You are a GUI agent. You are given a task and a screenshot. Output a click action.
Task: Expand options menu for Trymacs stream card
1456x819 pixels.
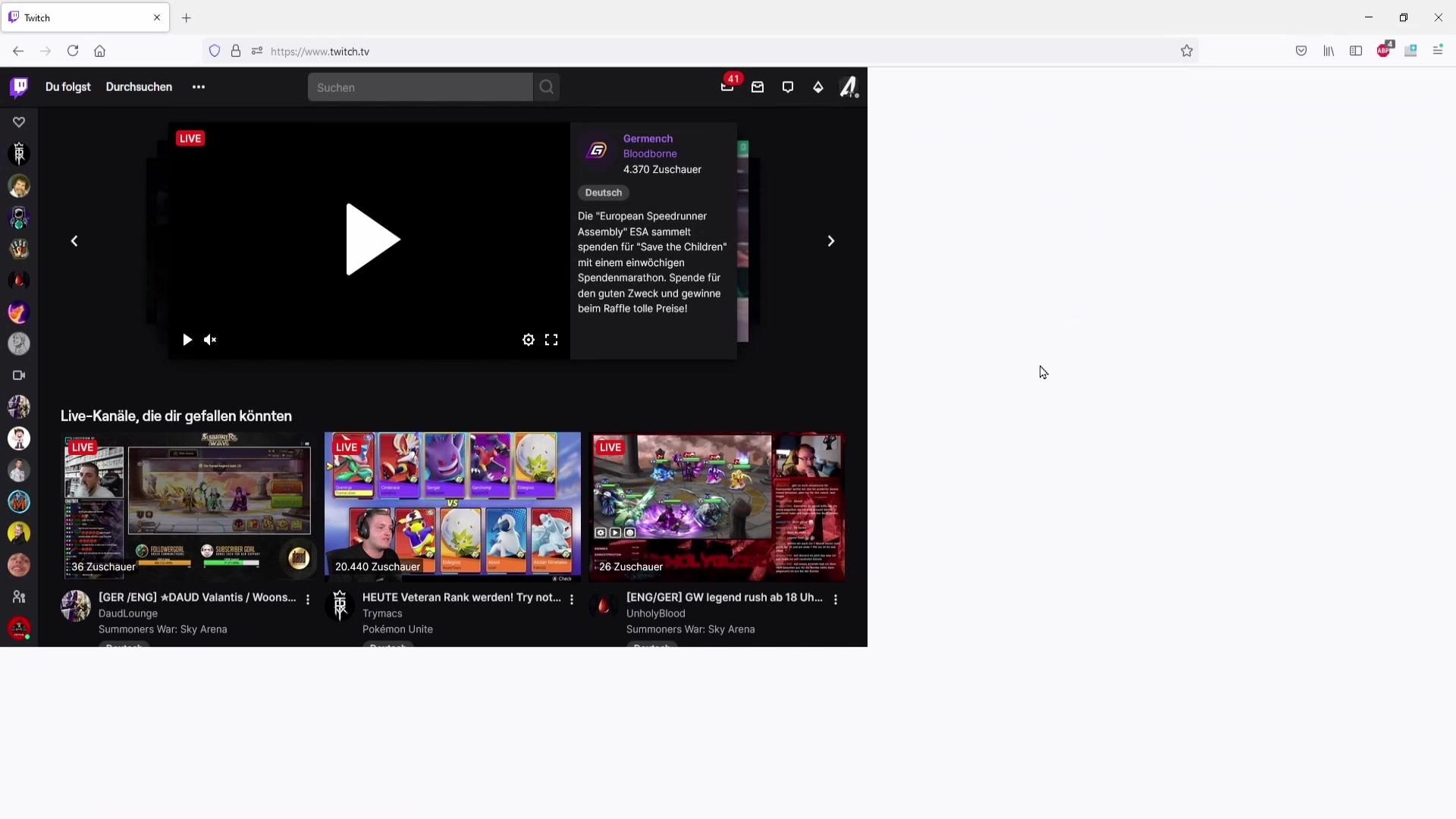[572, 599]
